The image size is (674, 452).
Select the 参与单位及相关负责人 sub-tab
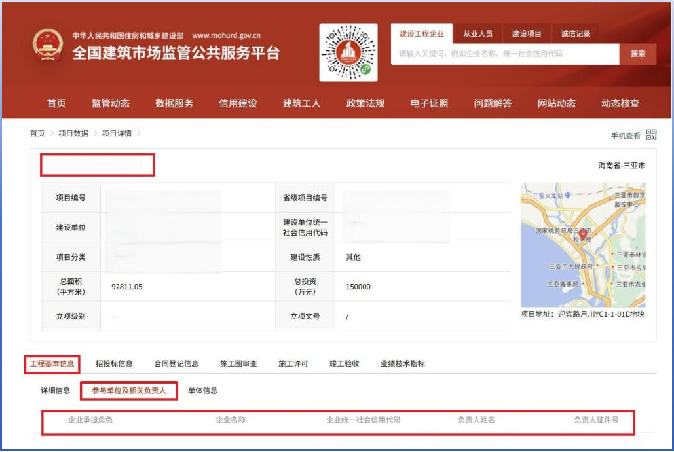[129, 391]
